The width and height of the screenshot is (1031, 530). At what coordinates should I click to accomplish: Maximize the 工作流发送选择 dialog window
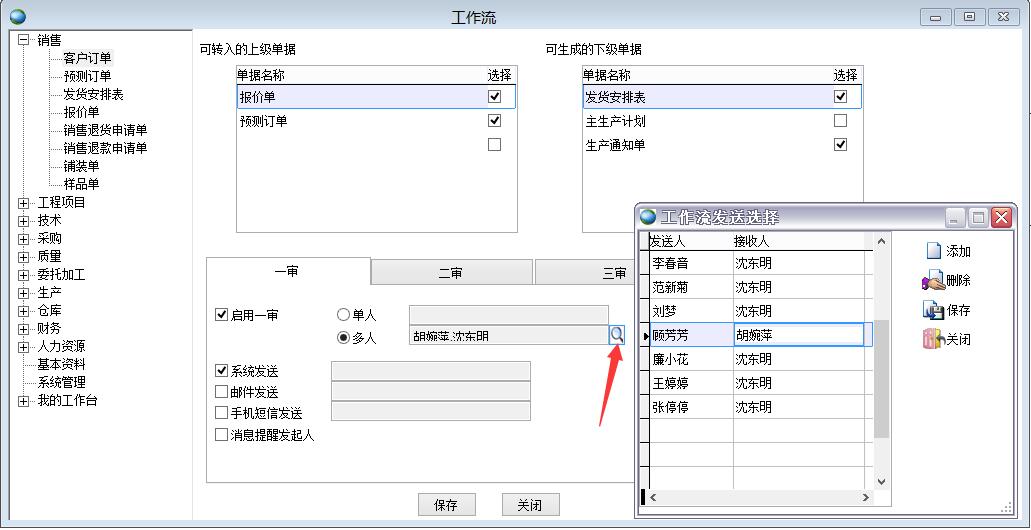click(979, 217)
